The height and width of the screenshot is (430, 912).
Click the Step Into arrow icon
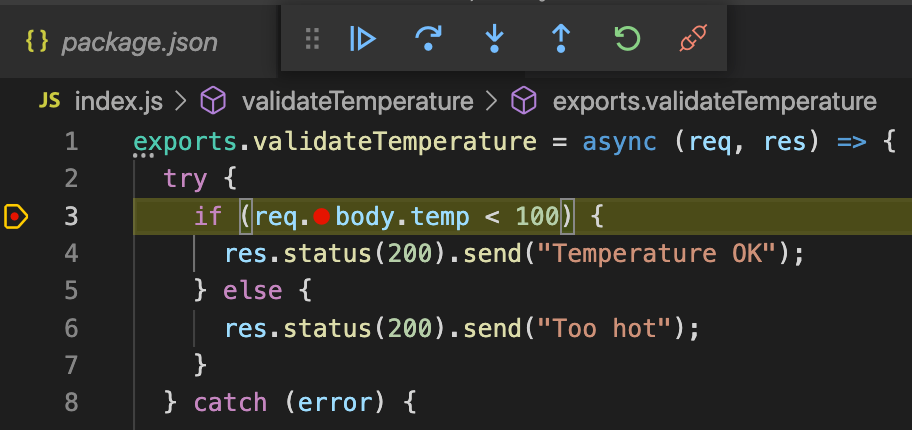pos(494,39)
